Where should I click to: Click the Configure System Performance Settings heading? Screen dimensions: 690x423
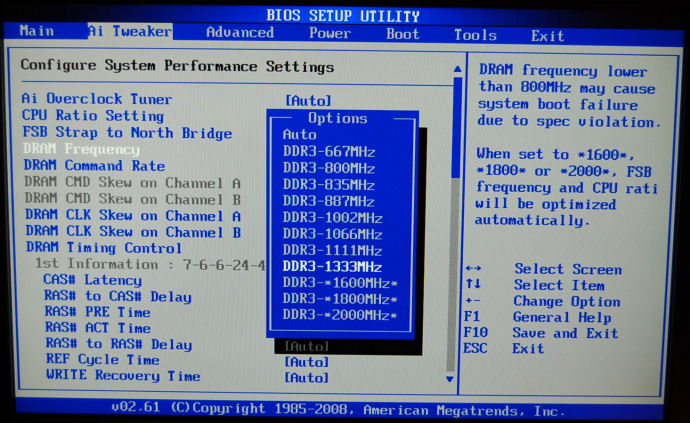(177, 66)
